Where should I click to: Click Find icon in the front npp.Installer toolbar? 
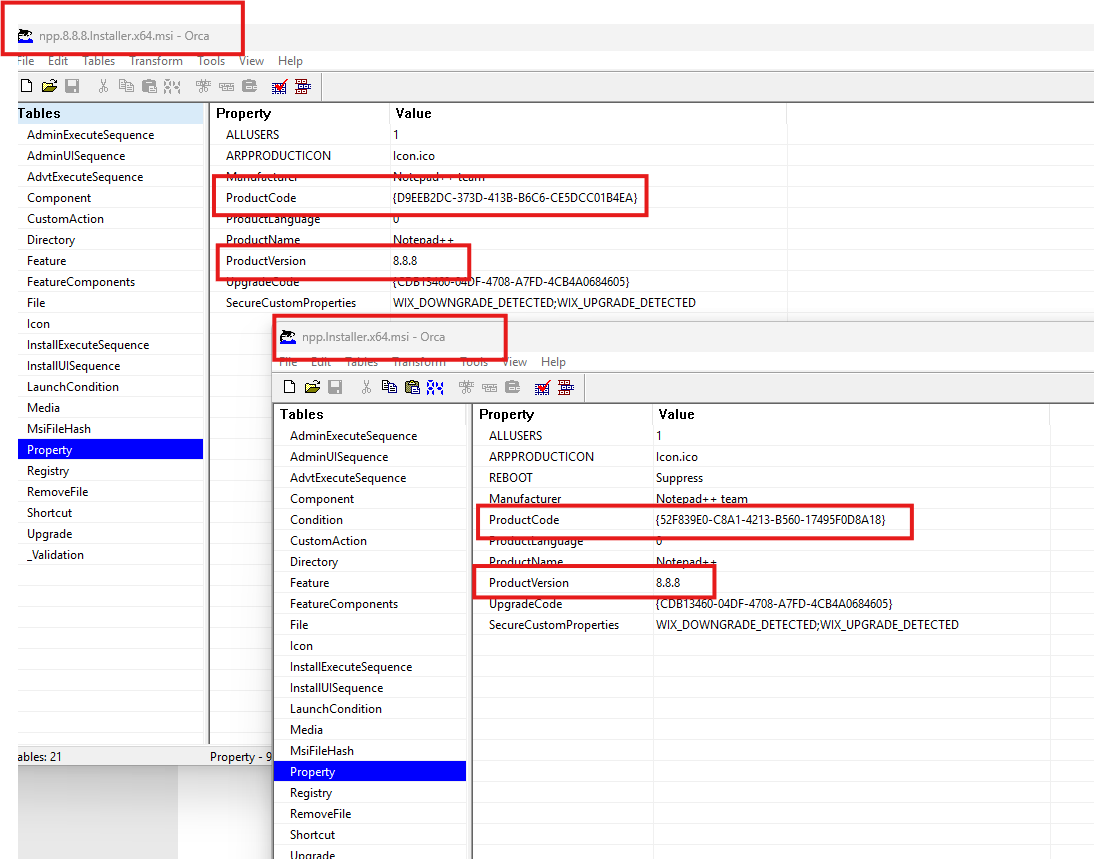pos(436,387)
